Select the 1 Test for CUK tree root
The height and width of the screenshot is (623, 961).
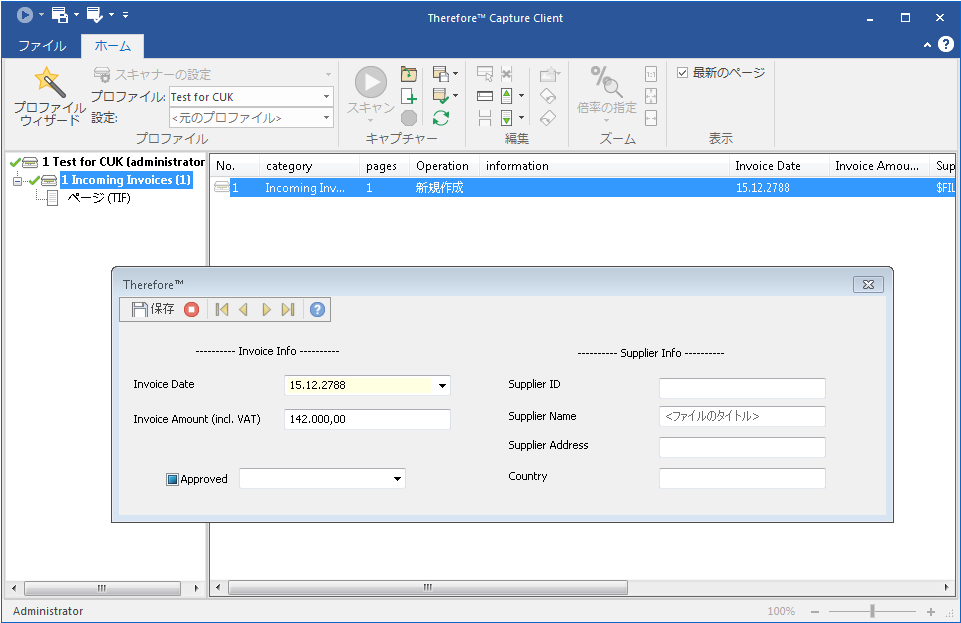click(x=123, y=162)
